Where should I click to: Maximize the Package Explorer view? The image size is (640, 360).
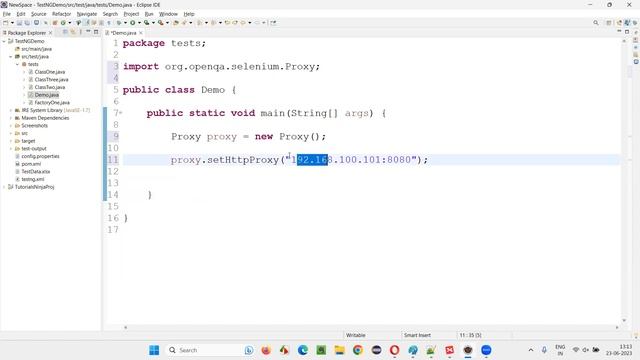click(96, 32)
